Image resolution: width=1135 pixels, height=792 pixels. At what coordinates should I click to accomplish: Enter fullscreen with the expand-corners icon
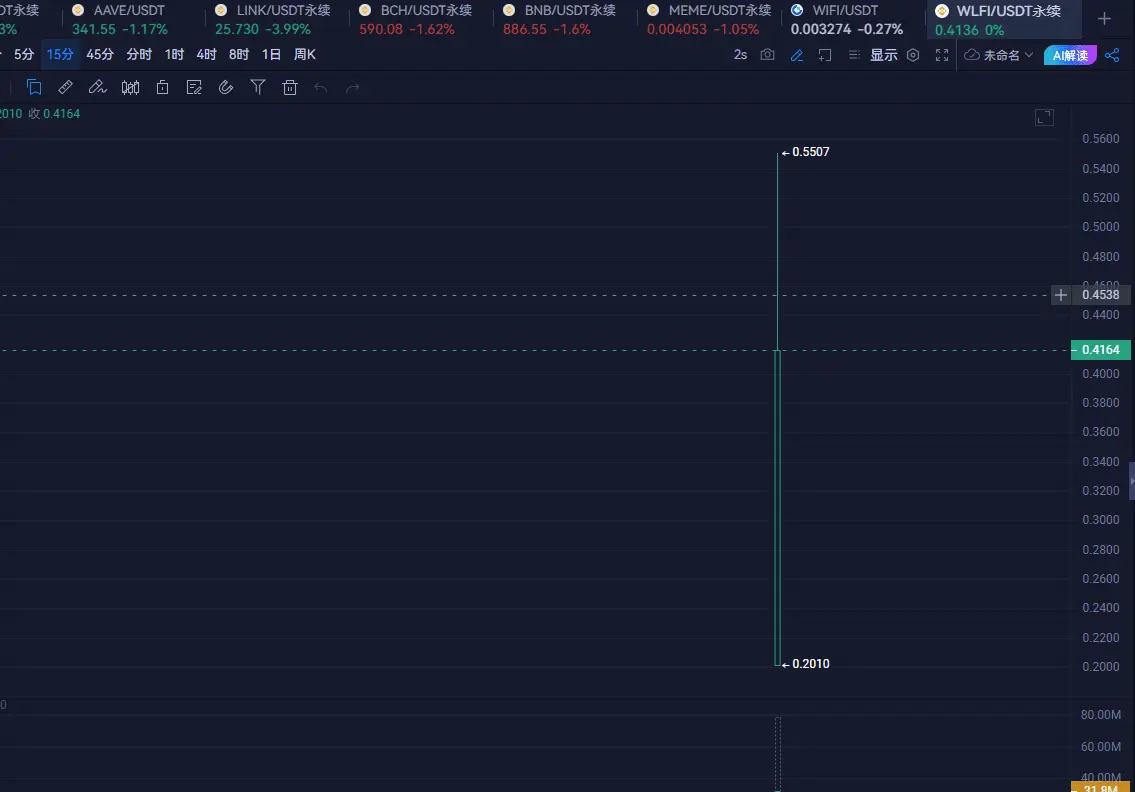click(x=942, y=55)
